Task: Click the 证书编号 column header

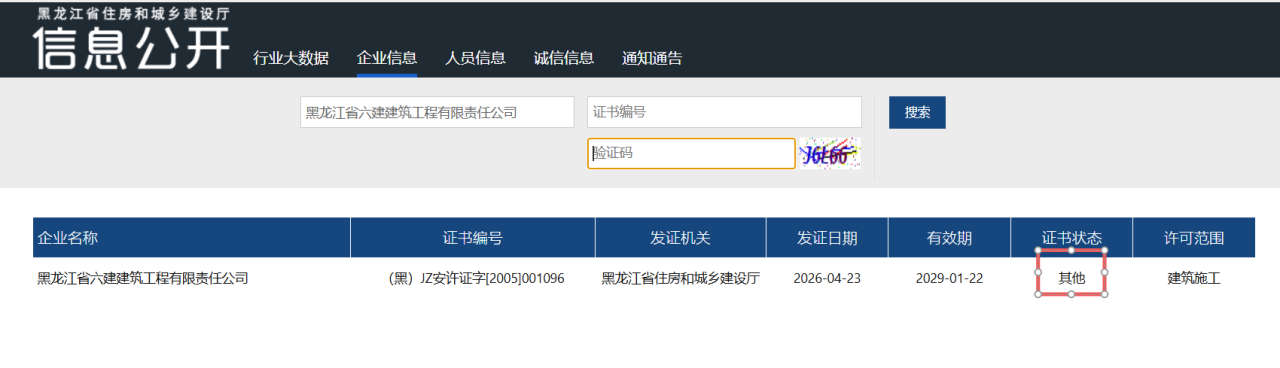Action: [473, 238]
